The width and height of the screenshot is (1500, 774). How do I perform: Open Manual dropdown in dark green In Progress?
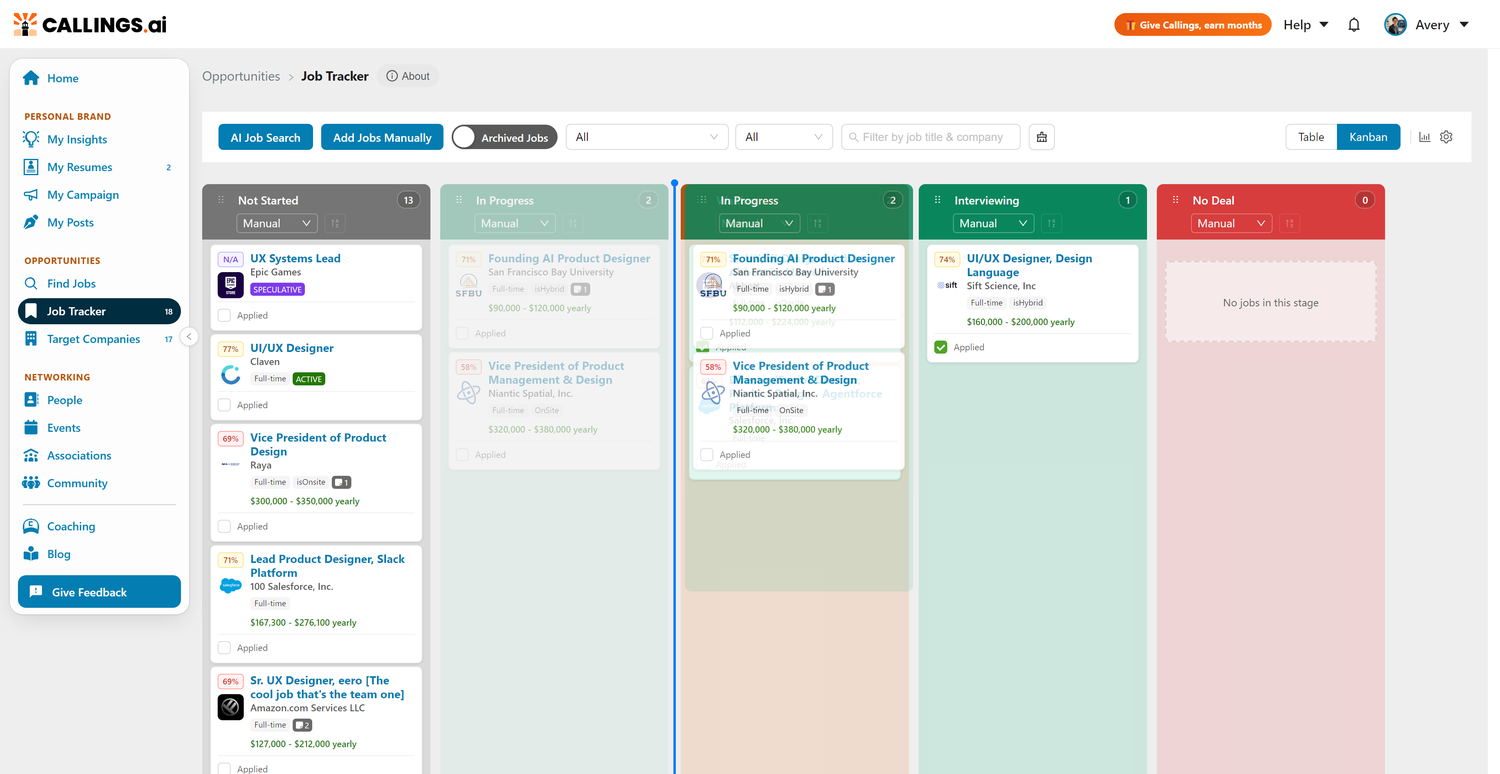[759, 223]
